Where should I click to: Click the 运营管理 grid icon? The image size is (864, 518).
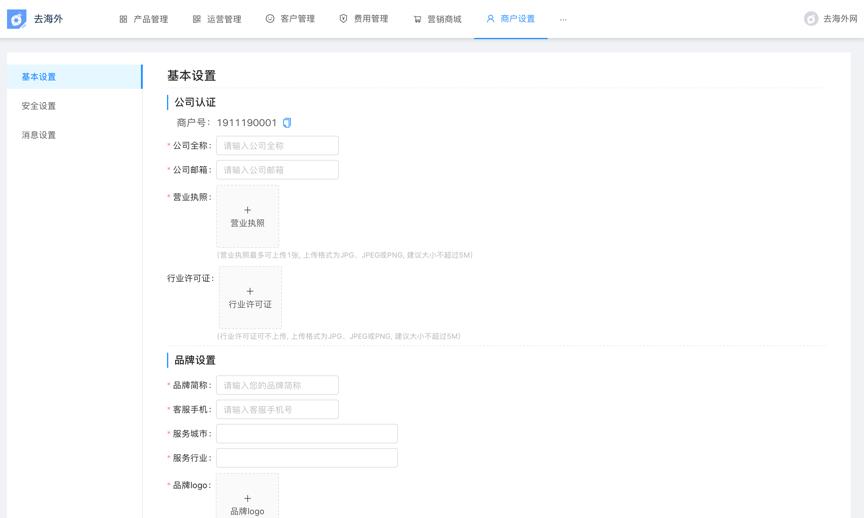pyautogui.click(x=197, y=19)
